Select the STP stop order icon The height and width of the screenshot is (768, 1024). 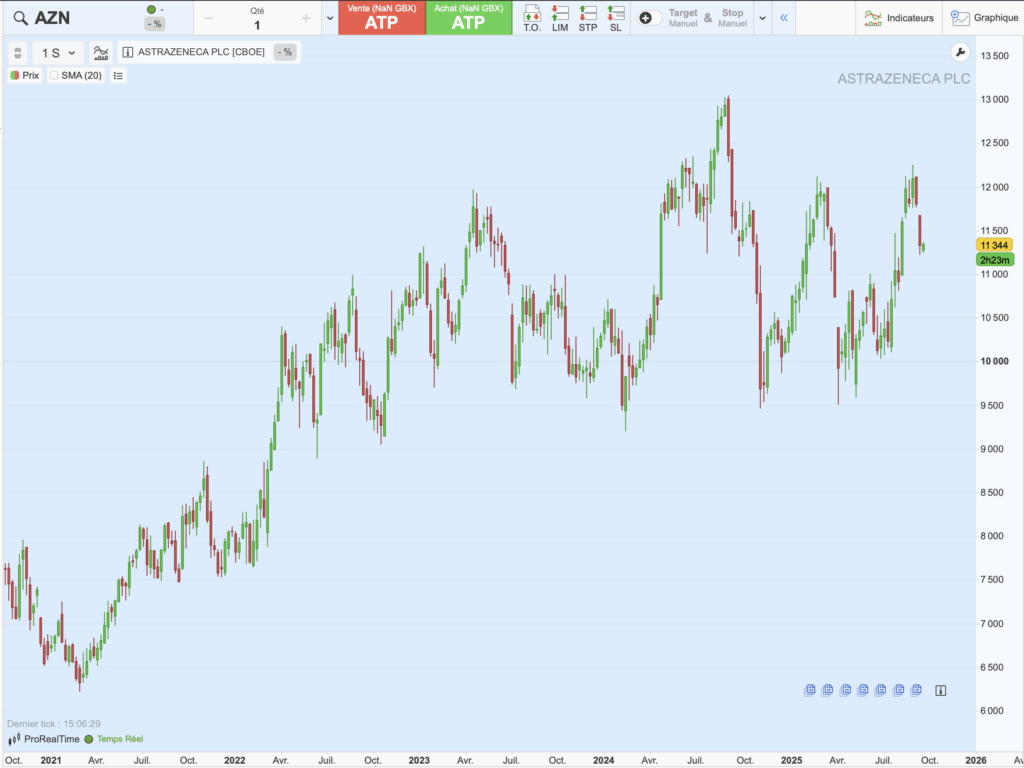click(588, 17)
